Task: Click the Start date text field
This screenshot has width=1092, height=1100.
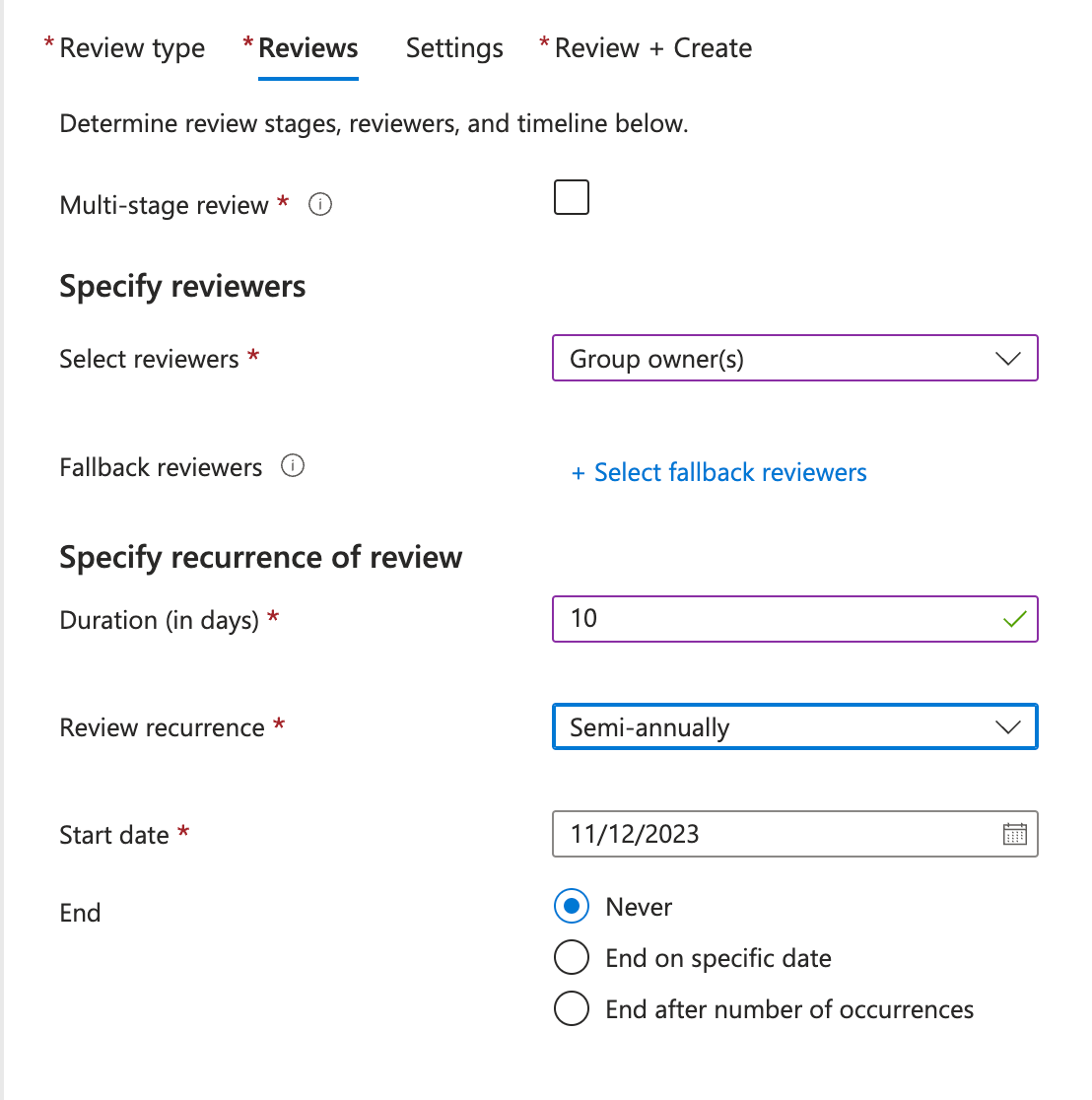Action: tap(769, 834)
